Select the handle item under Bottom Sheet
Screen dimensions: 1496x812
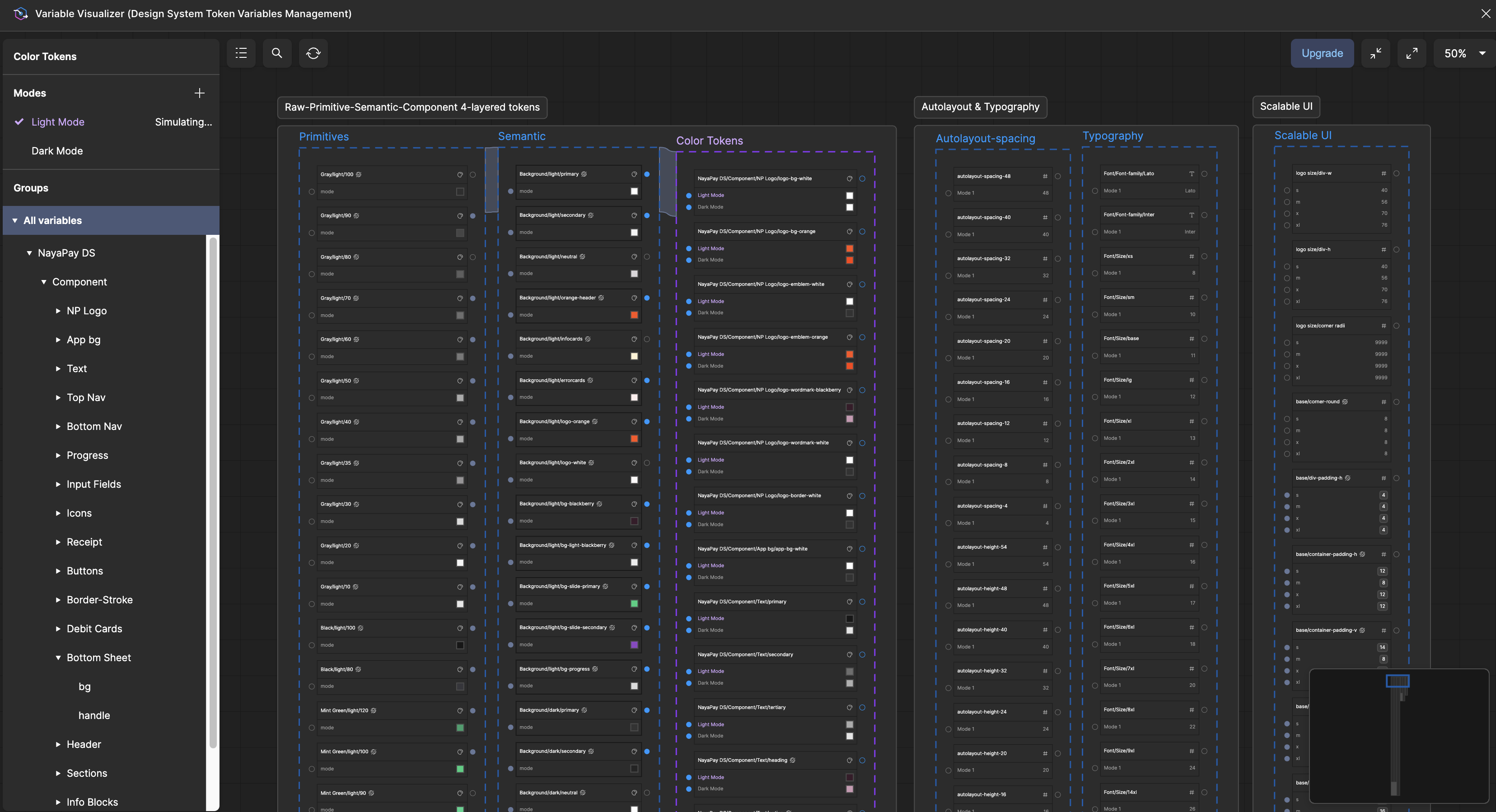pyautogui.click(x=94, y=716)
